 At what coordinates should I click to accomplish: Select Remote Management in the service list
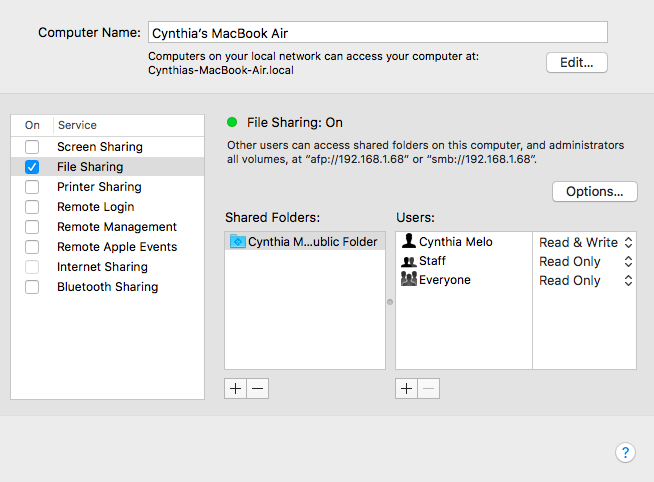(x=116, y=227)
